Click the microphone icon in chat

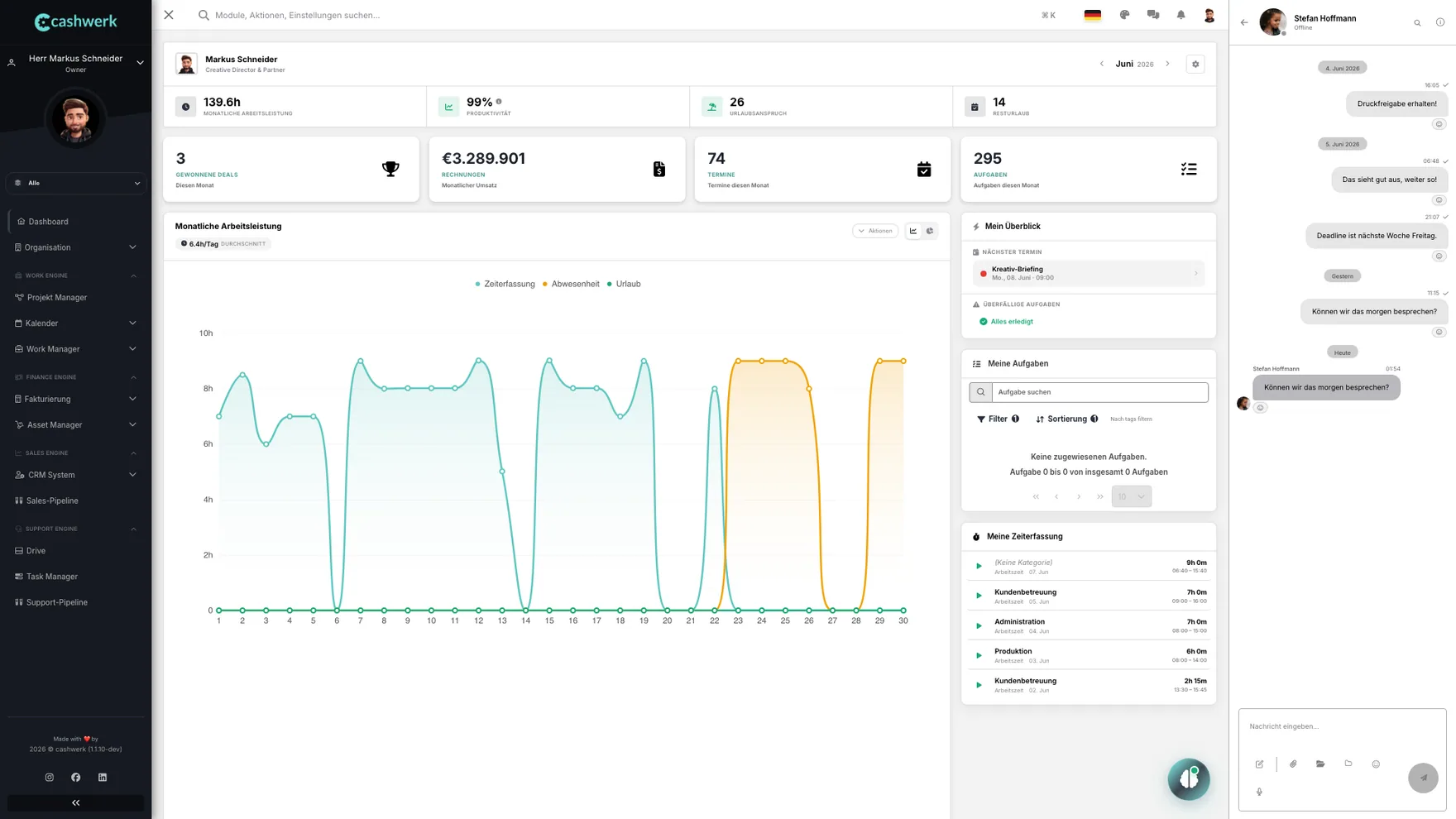click(x=1259, y=792)
